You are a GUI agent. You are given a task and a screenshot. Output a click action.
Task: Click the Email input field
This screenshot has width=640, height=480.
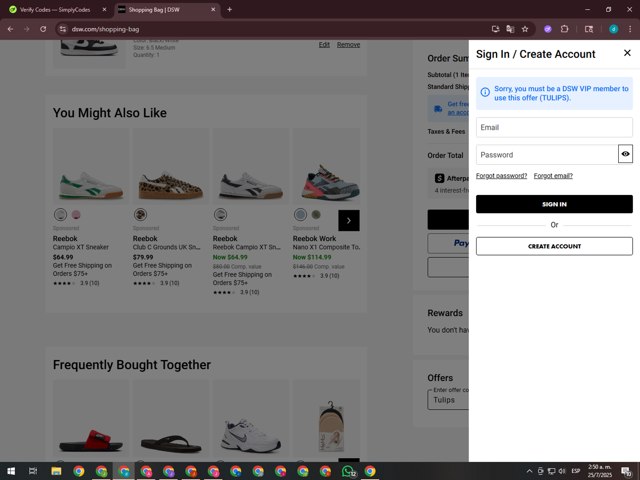[554, 127]
